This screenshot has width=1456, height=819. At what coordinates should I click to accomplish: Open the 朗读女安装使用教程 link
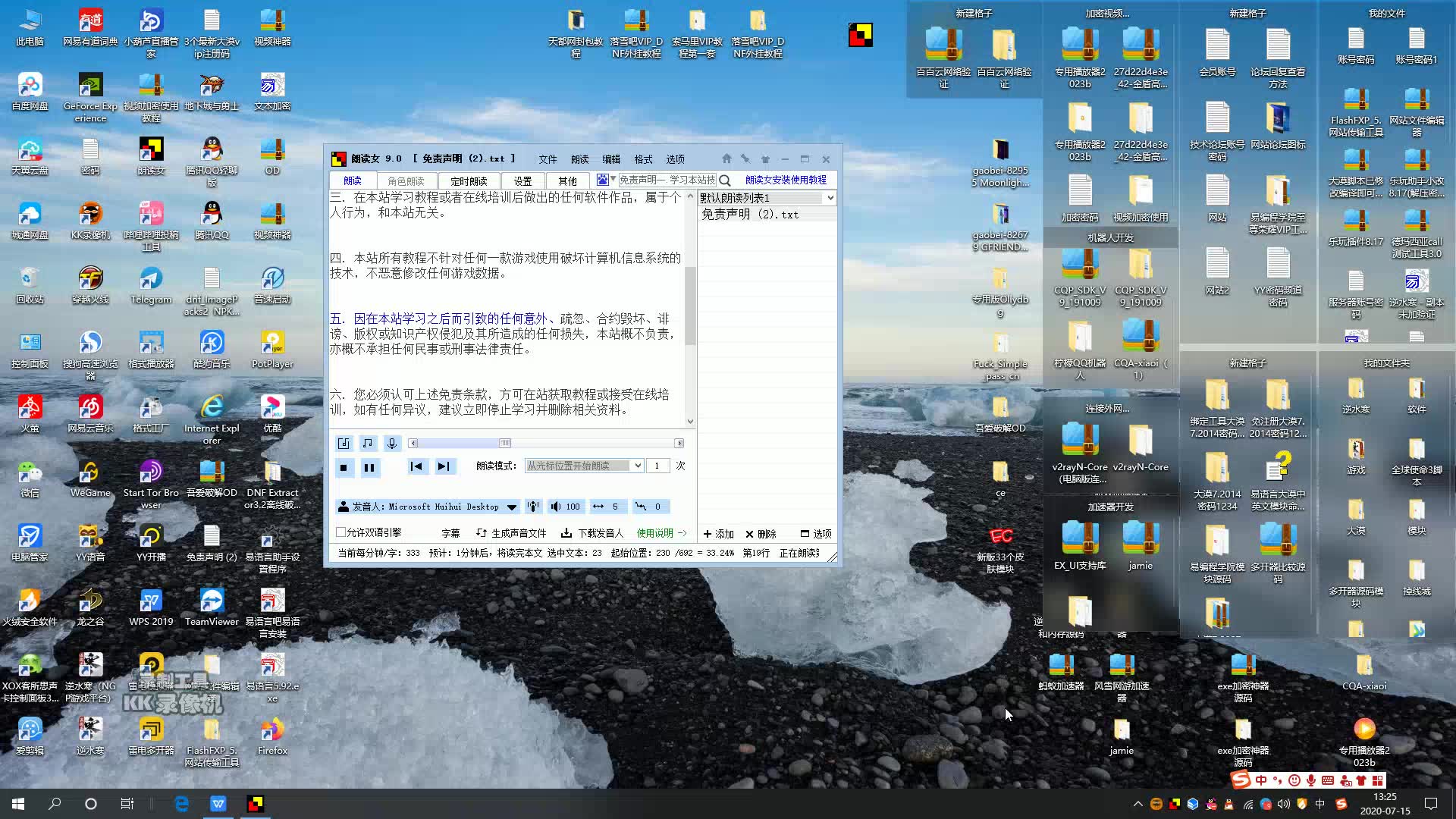coord(786,180)
